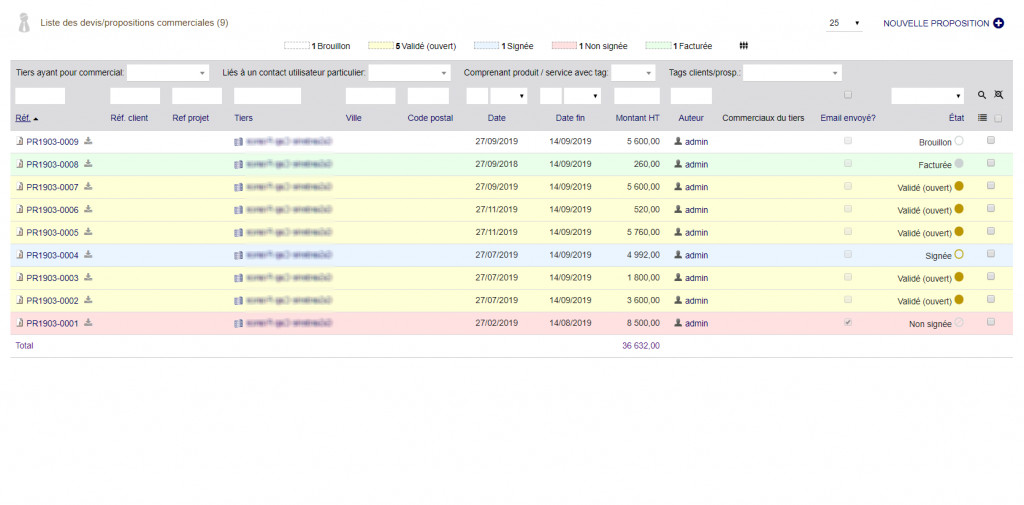Click the admin author link for PR1903-0002
The height and width of the screenshot is (505, 1024).
click(x=696, y=301)
